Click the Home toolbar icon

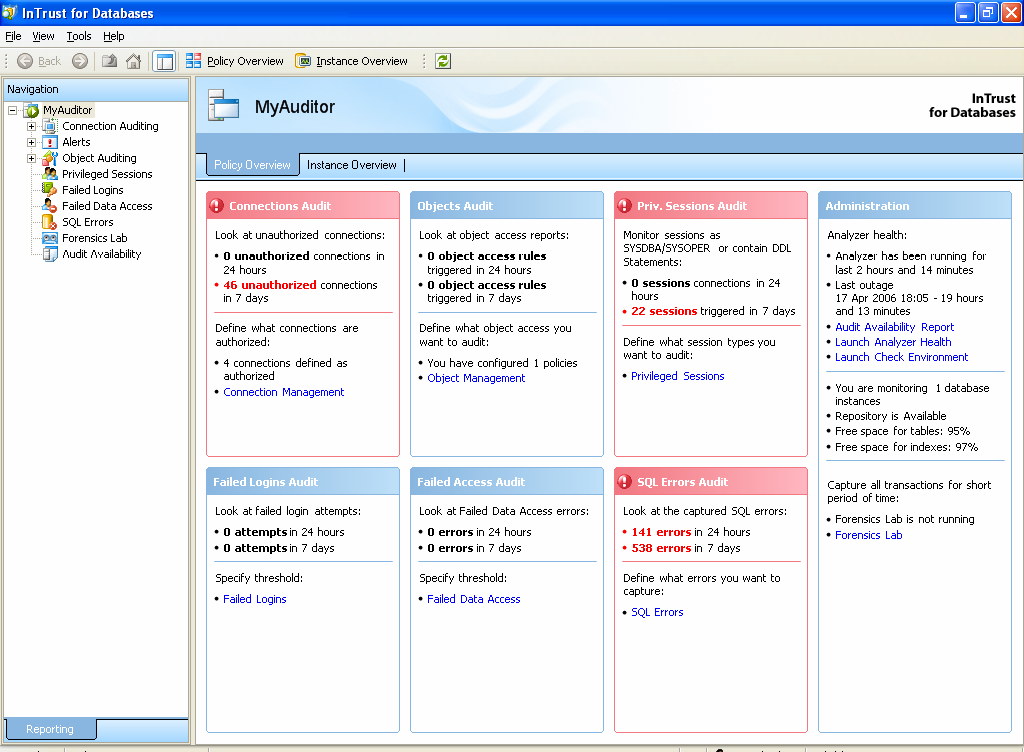pyautogui.click(x=133, y=61)
